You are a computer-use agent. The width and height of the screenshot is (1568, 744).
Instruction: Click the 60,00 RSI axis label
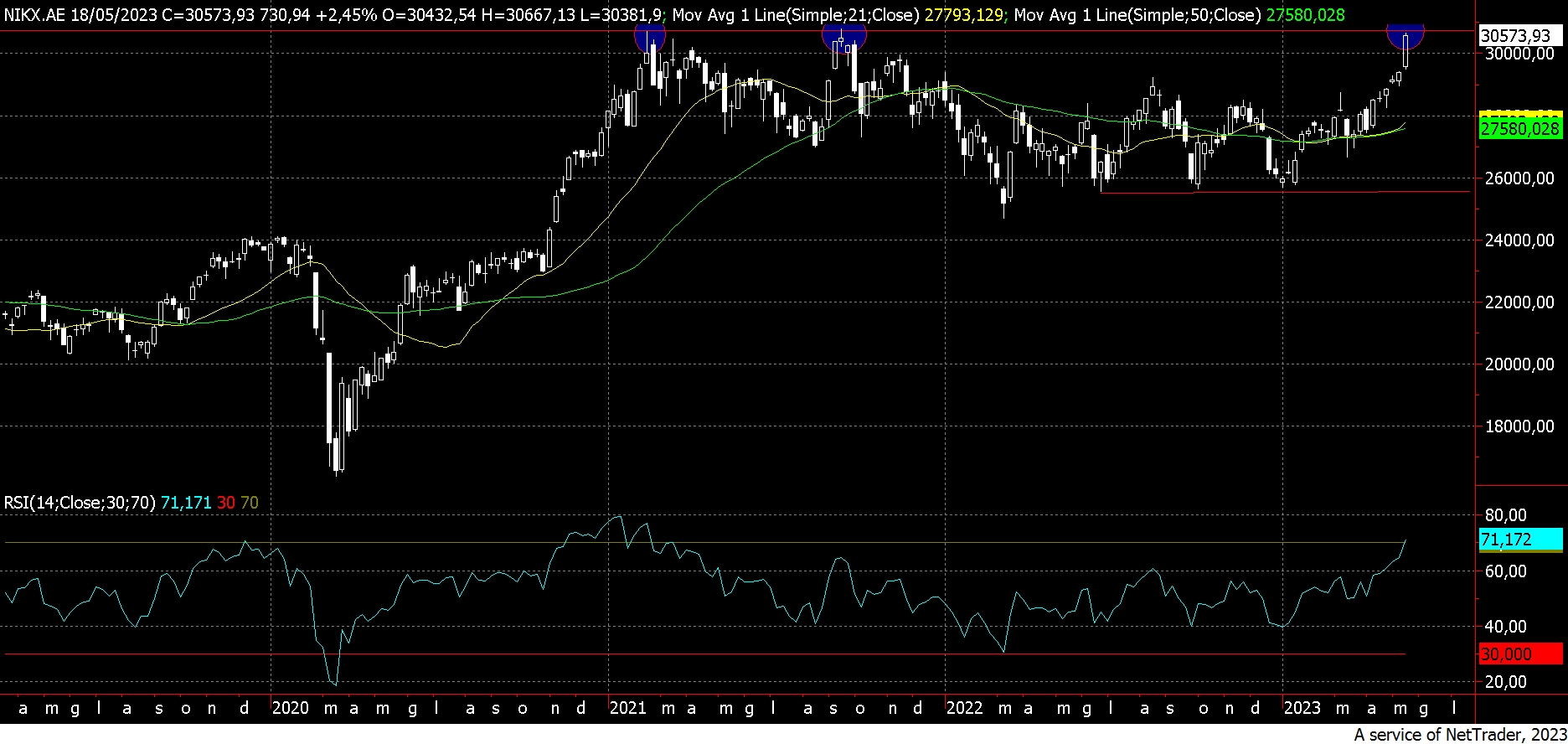click(1505, 571)
